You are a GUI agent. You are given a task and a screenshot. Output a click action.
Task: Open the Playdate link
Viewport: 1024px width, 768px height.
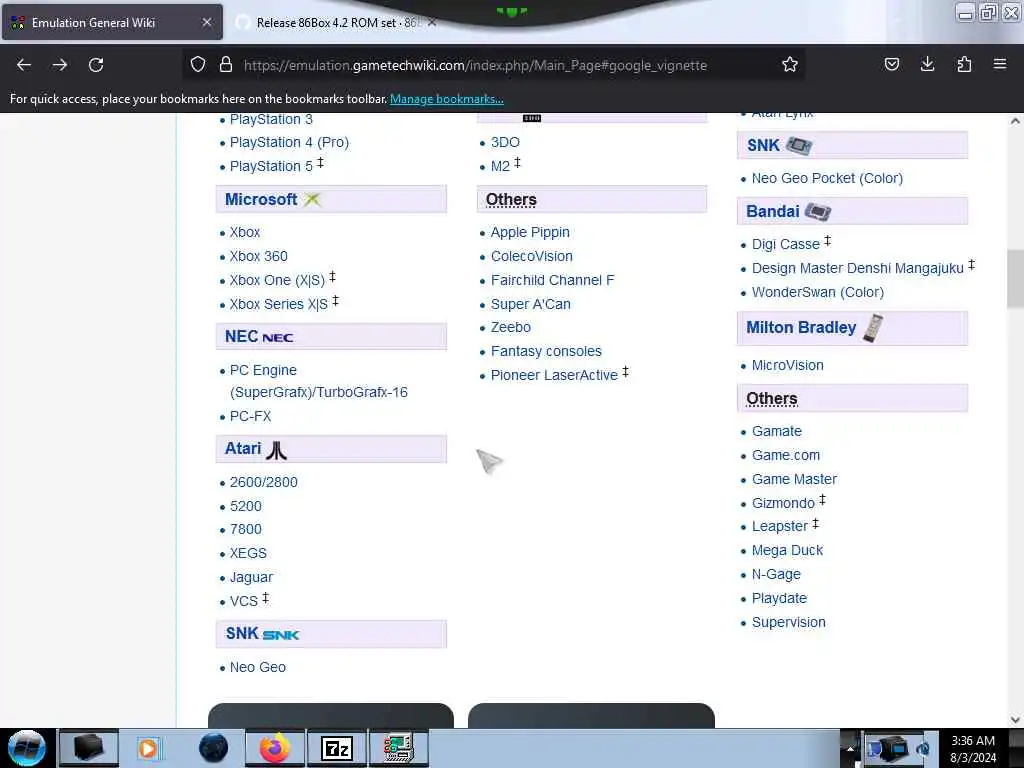pos(779,598)
